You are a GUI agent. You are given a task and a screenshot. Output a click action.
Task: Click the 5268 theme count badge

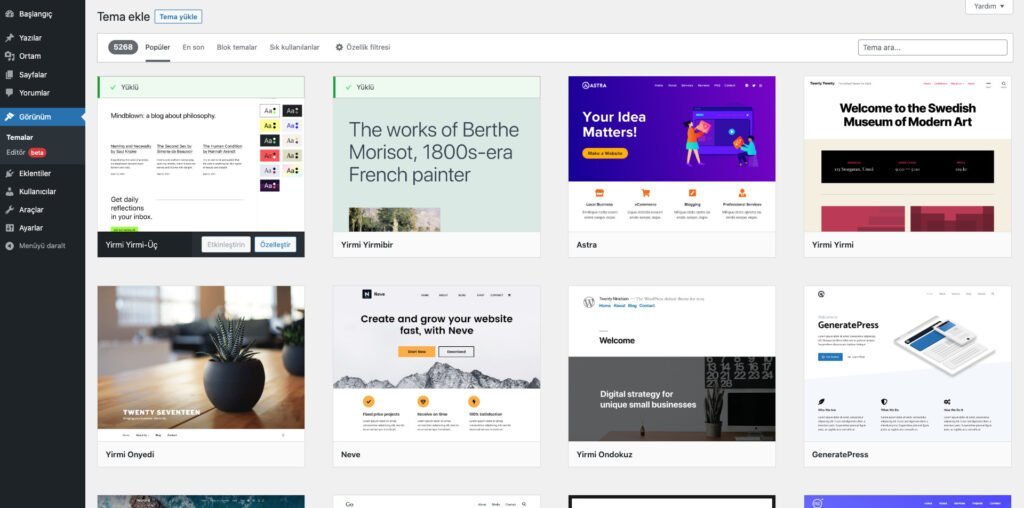pyautogui.click(x=123, y=47)
